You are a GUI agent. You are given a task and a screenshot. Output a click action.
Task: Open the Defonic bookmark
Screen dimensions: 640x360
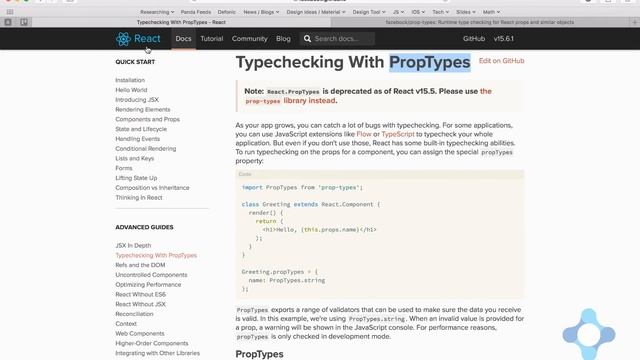coord(227,12)
